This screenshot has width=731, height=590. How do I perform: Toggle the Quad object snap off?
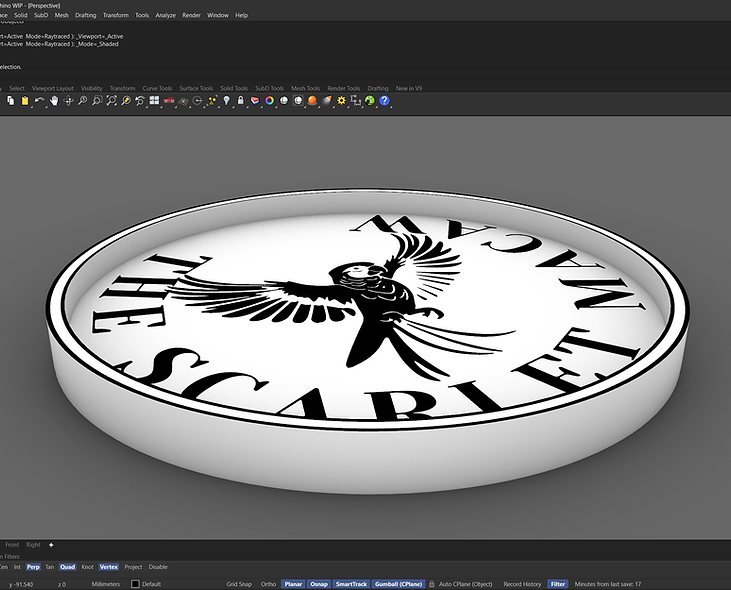coord(67,567)
